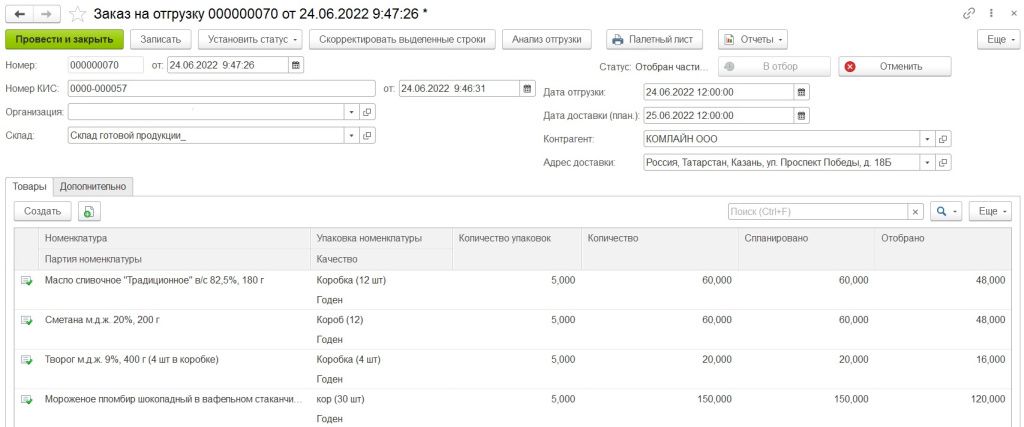Open the Установить статус dropdown
1024x427 pixels.
click(251, 39)
